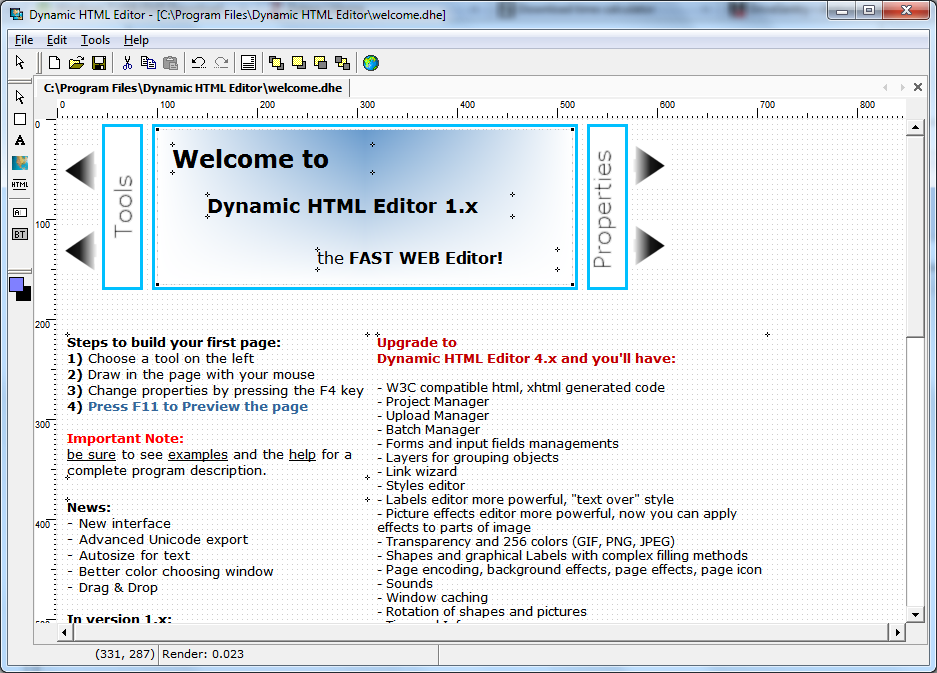Go to the next document tab arrow
This screenshot has width=937, height=673.
coord(902,87)
